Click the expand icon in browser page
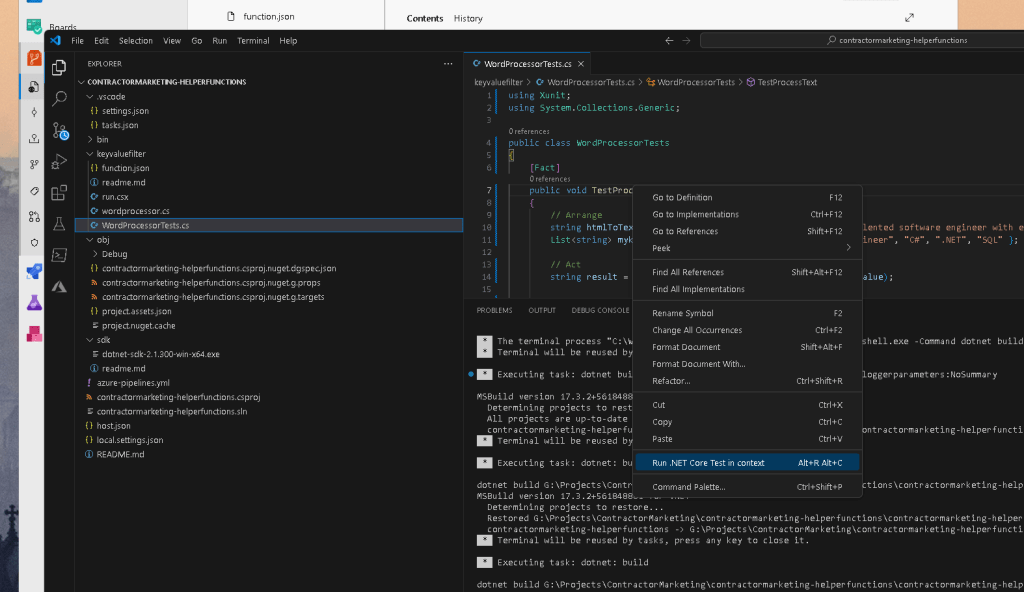1024x592 pixels. click(x=909, y=18)
